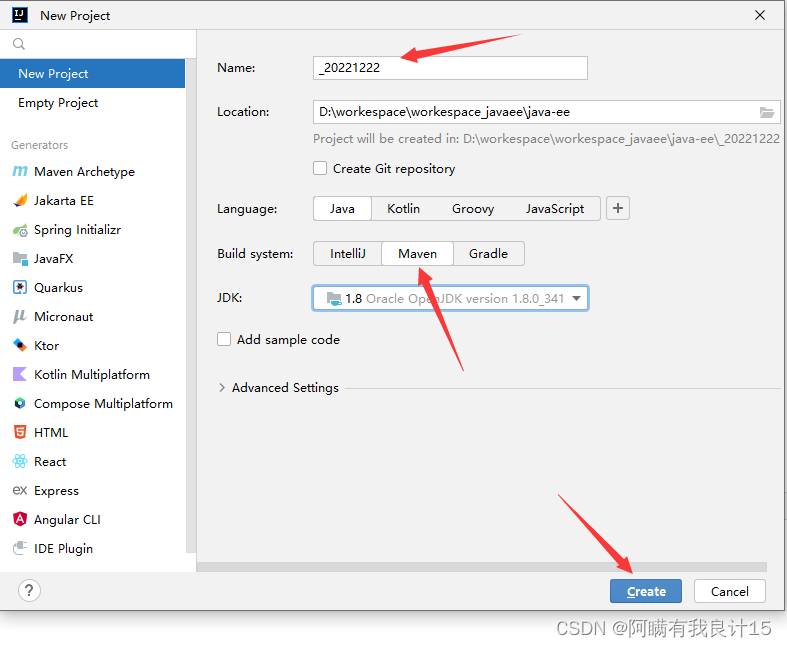Click the Angular CLI red icon
Viewport: 787px width, 647px height.
[x=20, y=520]
